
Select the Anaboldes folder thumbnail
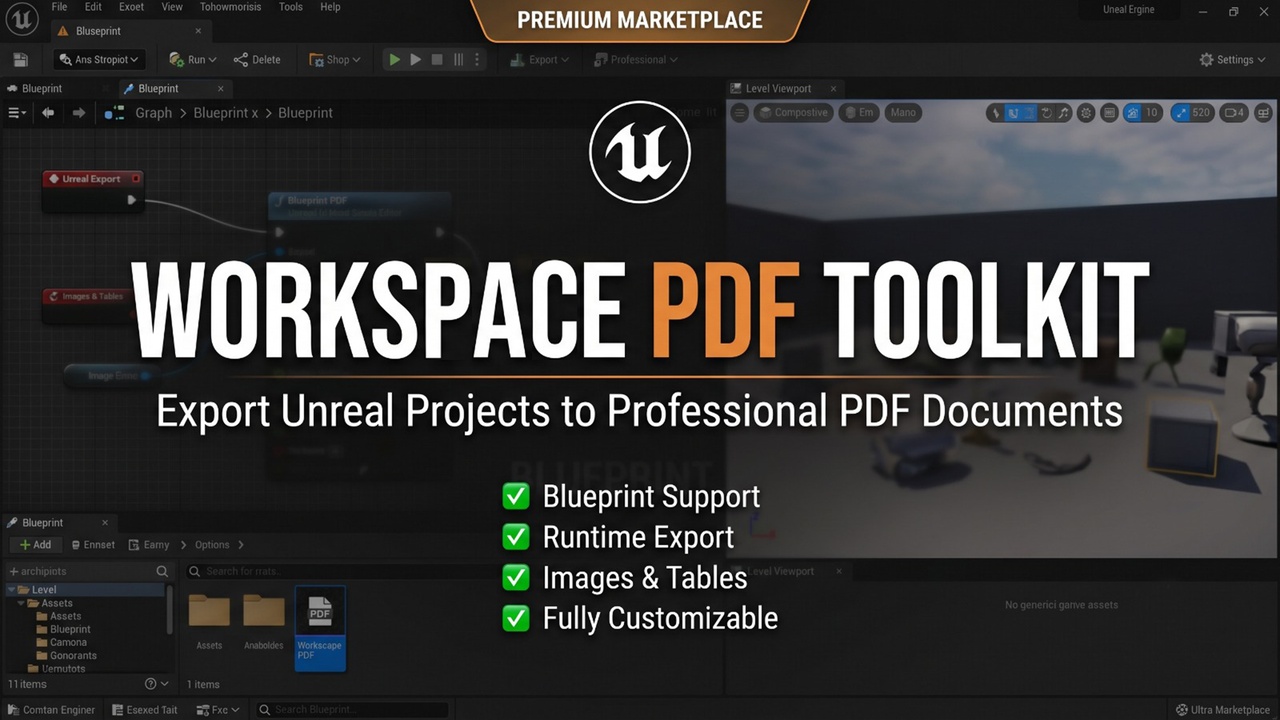(x=264, y=622)
